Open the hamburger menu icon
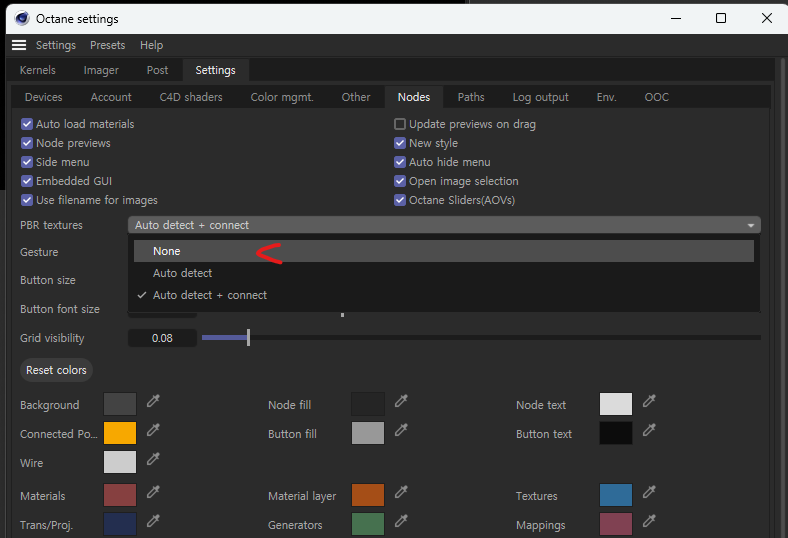788x538 pixels. 19,45
